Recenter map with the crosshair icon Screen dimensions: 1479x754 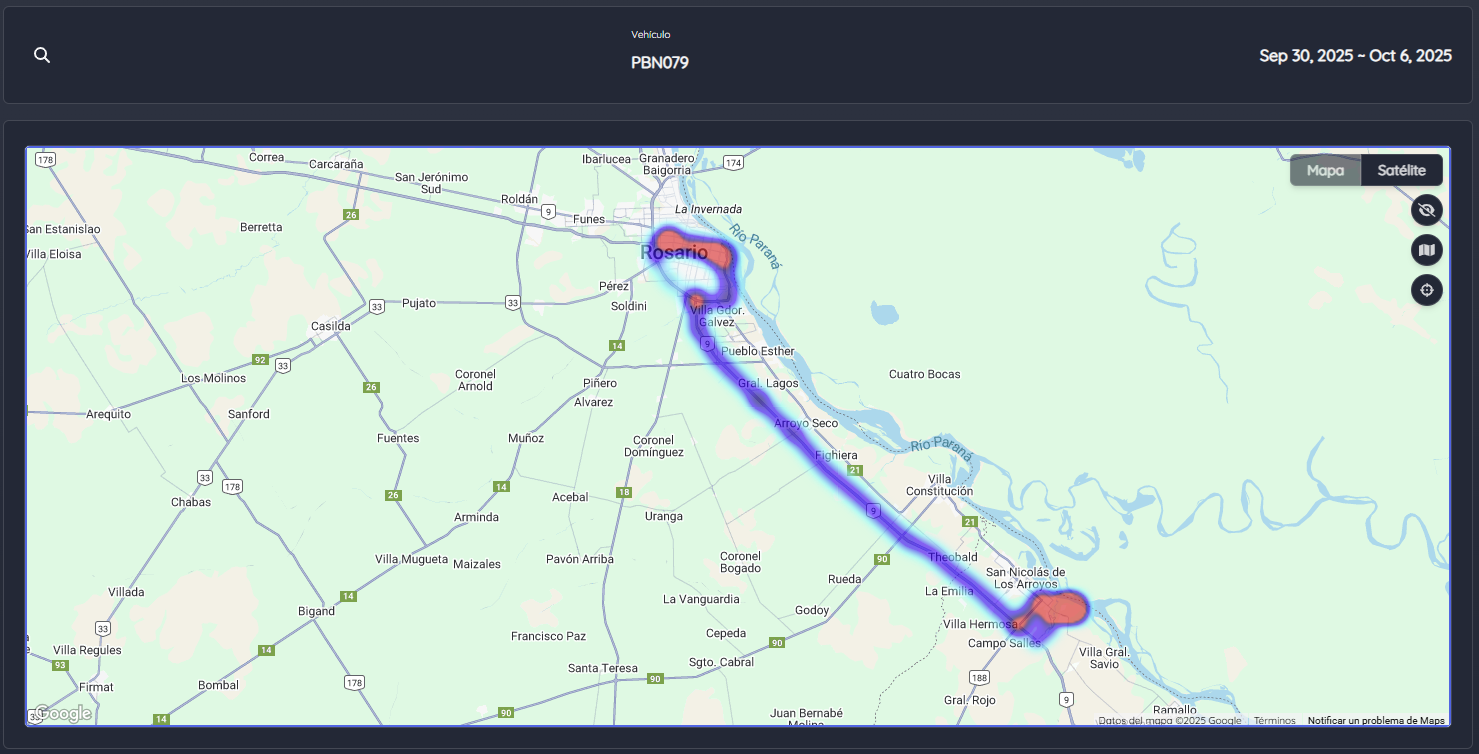point(1427,290)
